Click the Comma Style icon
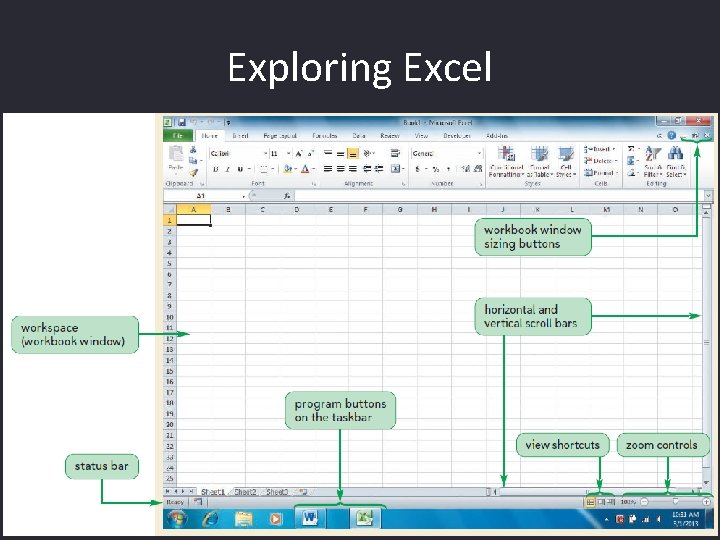 tap(448, 169)
